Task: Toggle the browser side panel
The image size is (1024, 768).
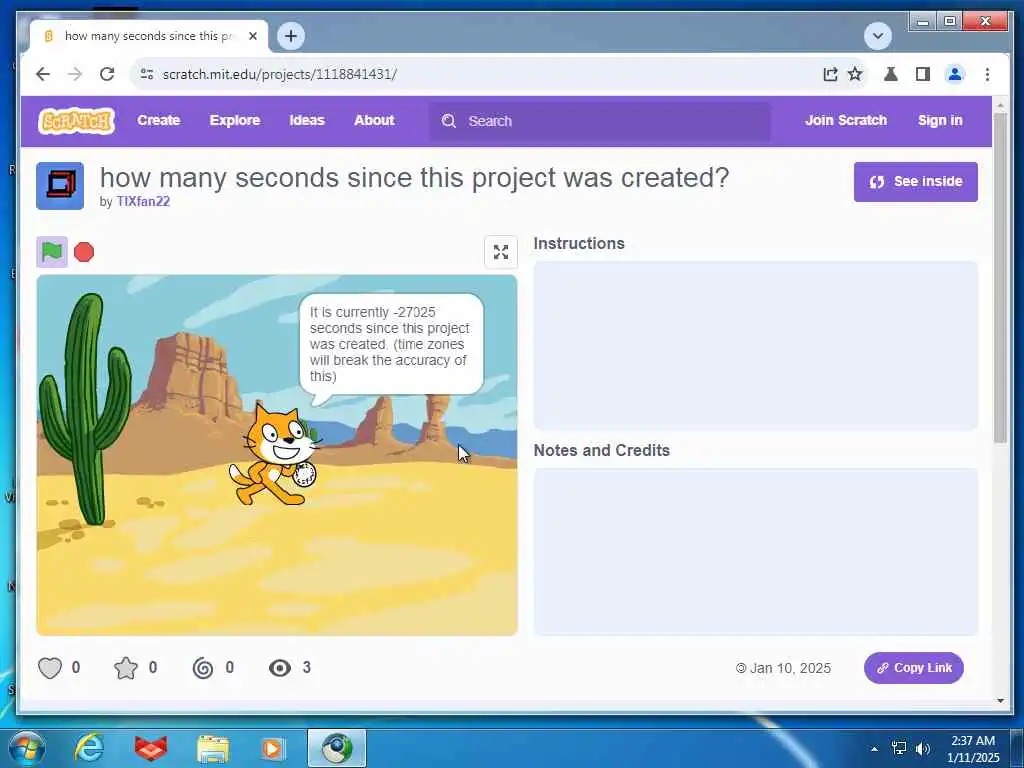Action: pos(923,74)
